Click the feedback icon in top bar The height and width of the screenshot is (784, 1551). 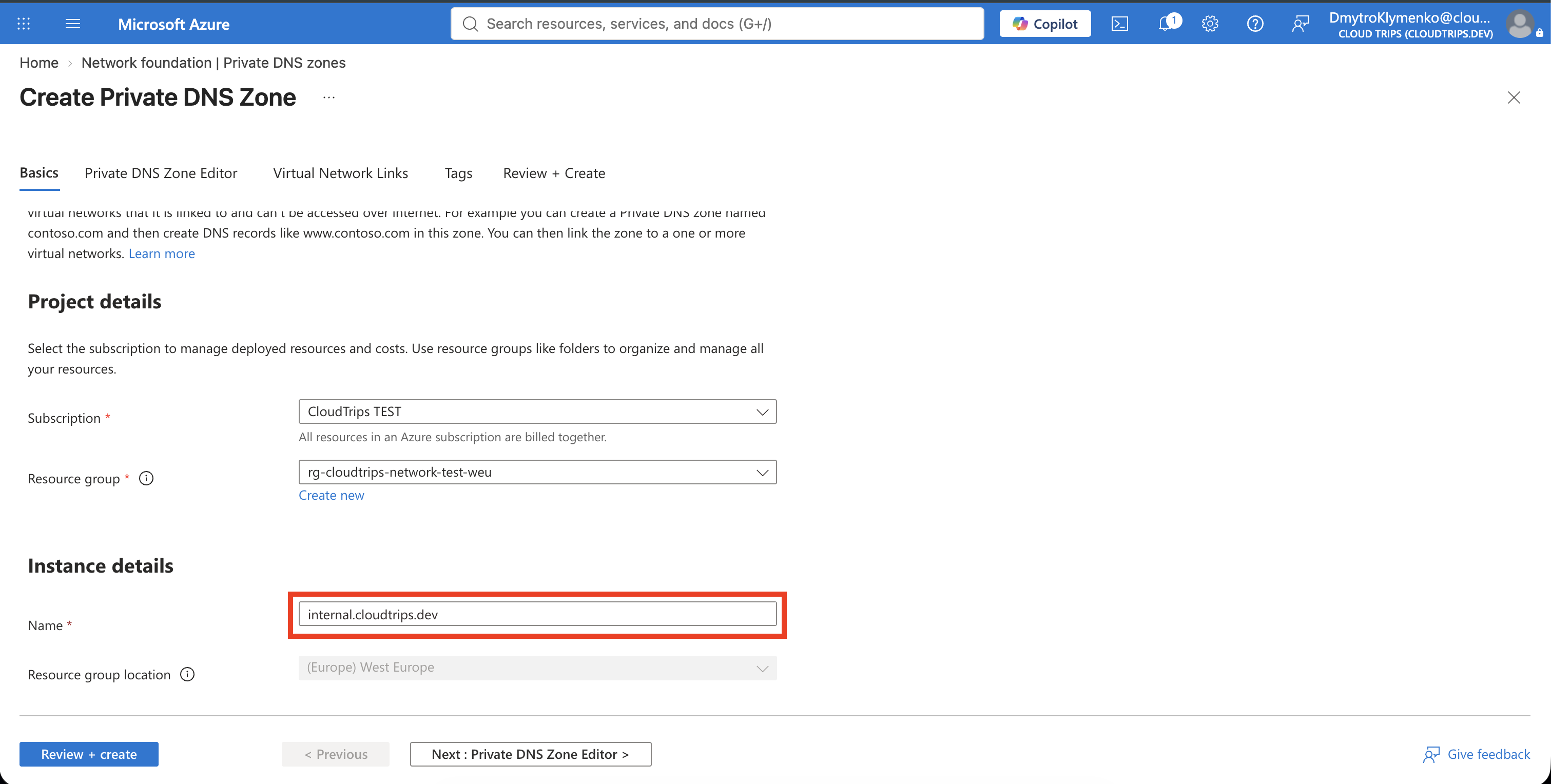pos(1300,24)
